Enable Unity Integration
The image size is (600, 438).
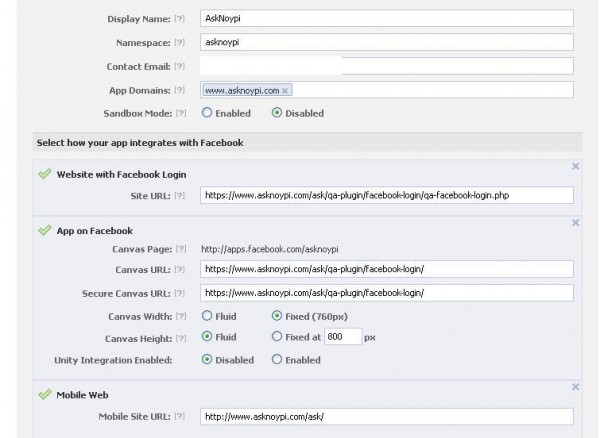tap(277, 359)
